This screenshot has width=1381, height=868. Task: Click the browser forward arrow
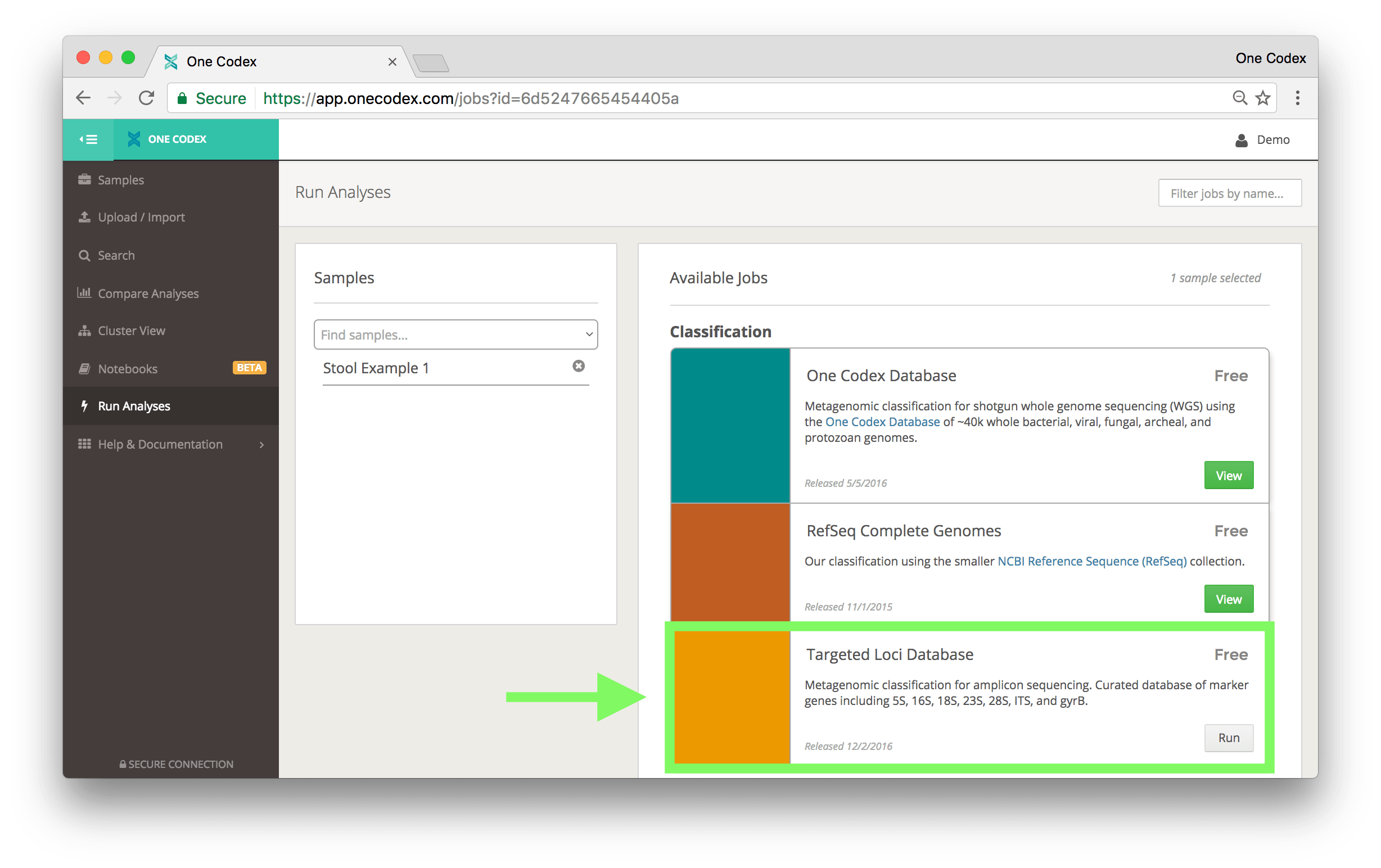pos(115,97)
